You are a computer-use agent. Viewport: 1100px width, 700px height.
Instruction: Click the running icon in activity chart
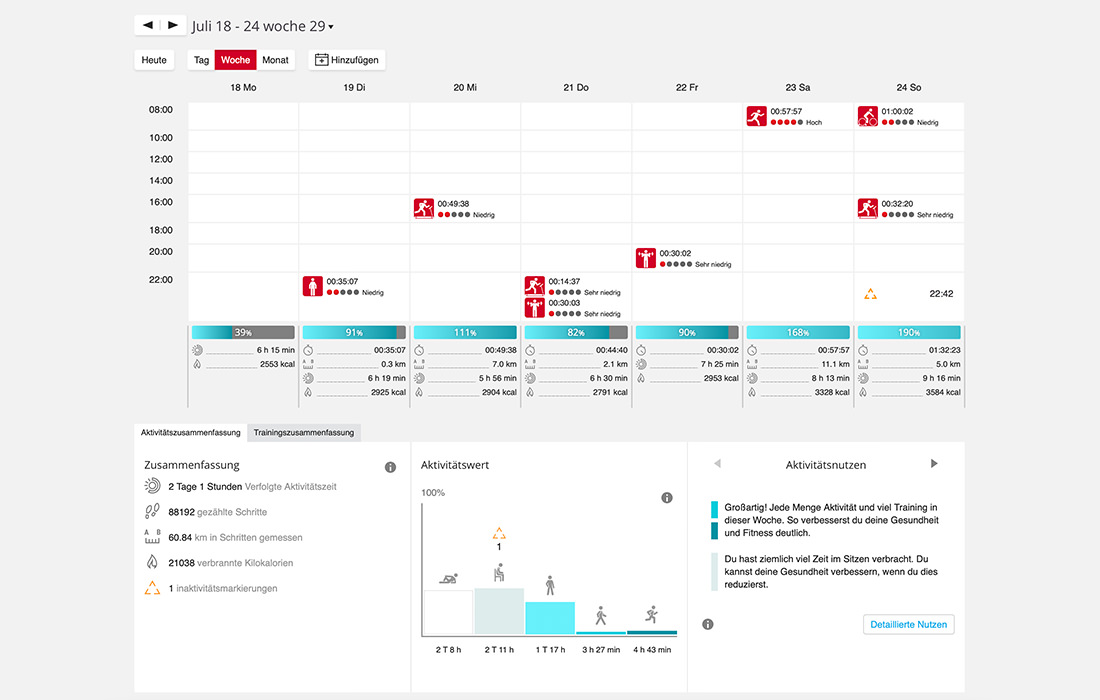pyautogui.click(x=652, y=615)
